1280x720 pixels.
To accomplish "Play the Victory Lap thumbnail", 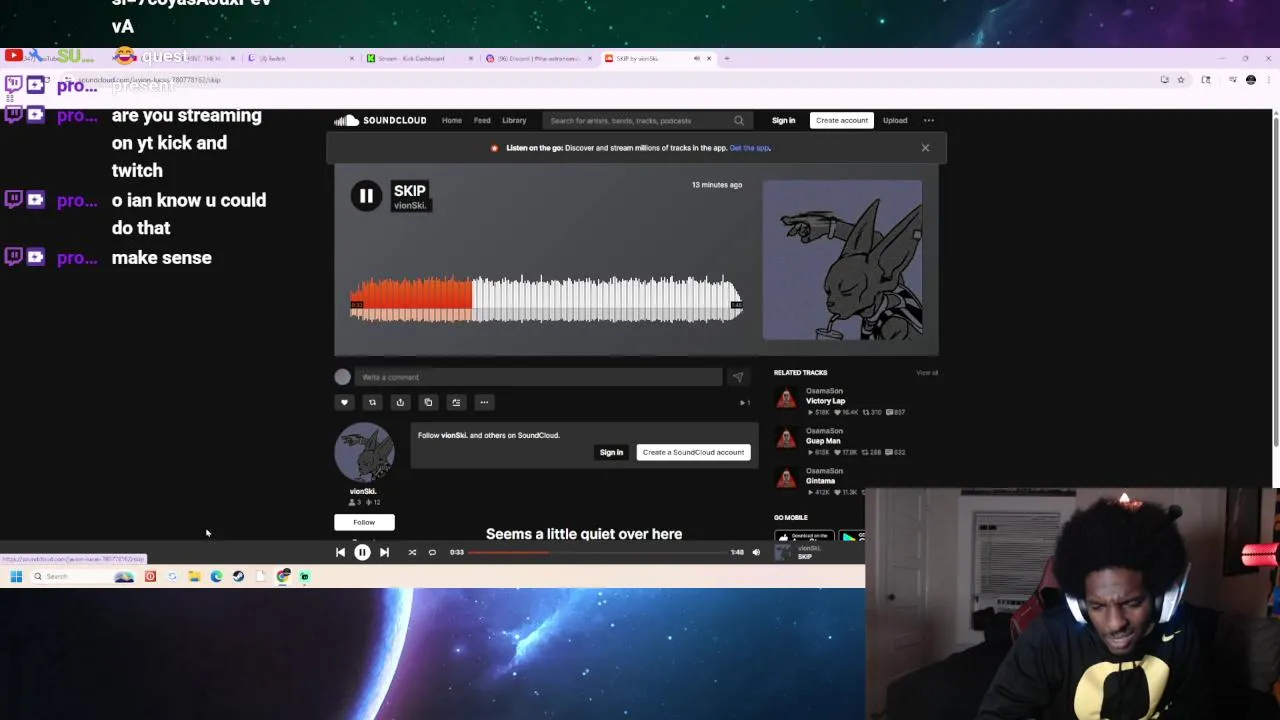I will (x=787, y=399).
